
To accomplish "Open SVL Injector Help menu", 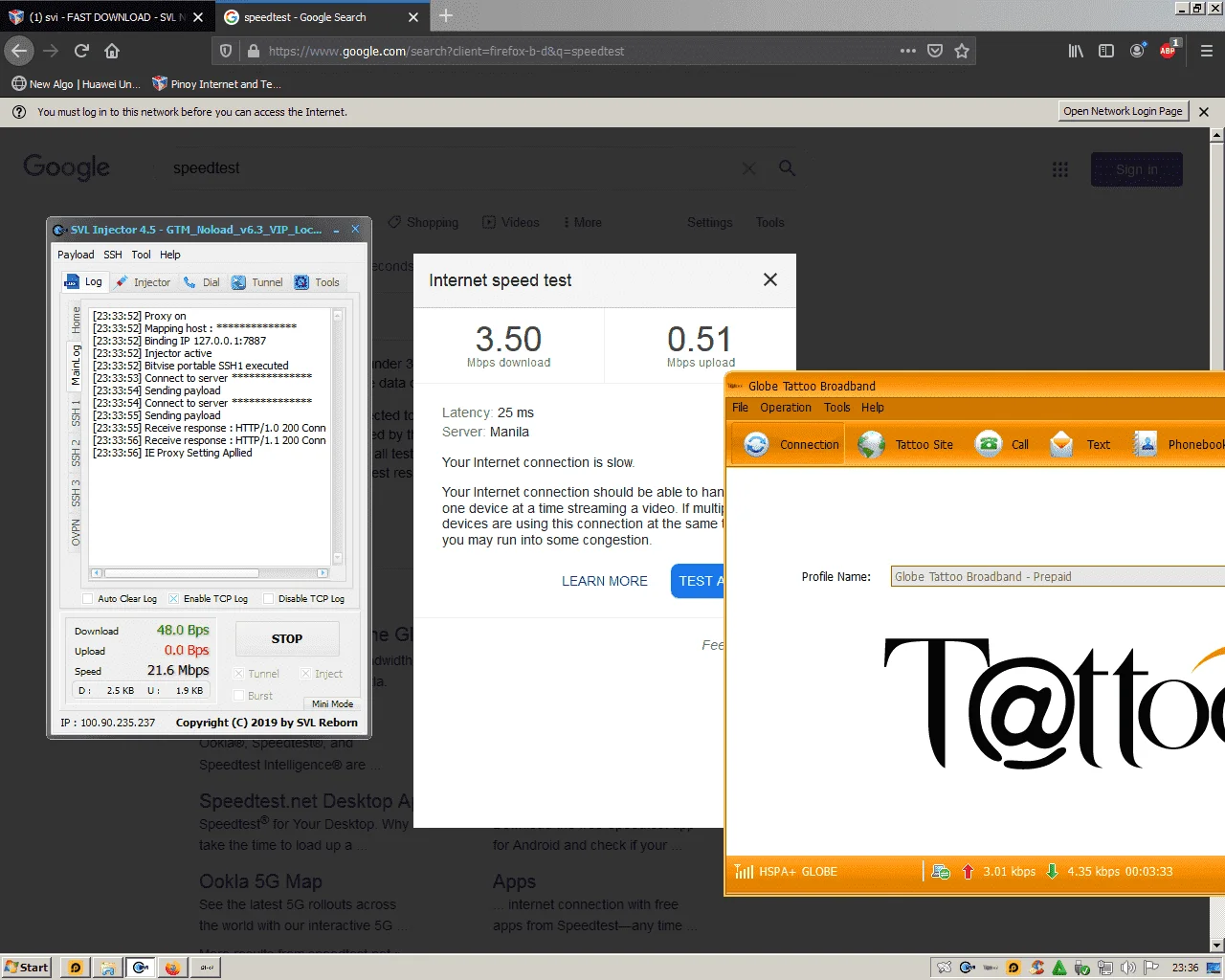I will (169, 255).
